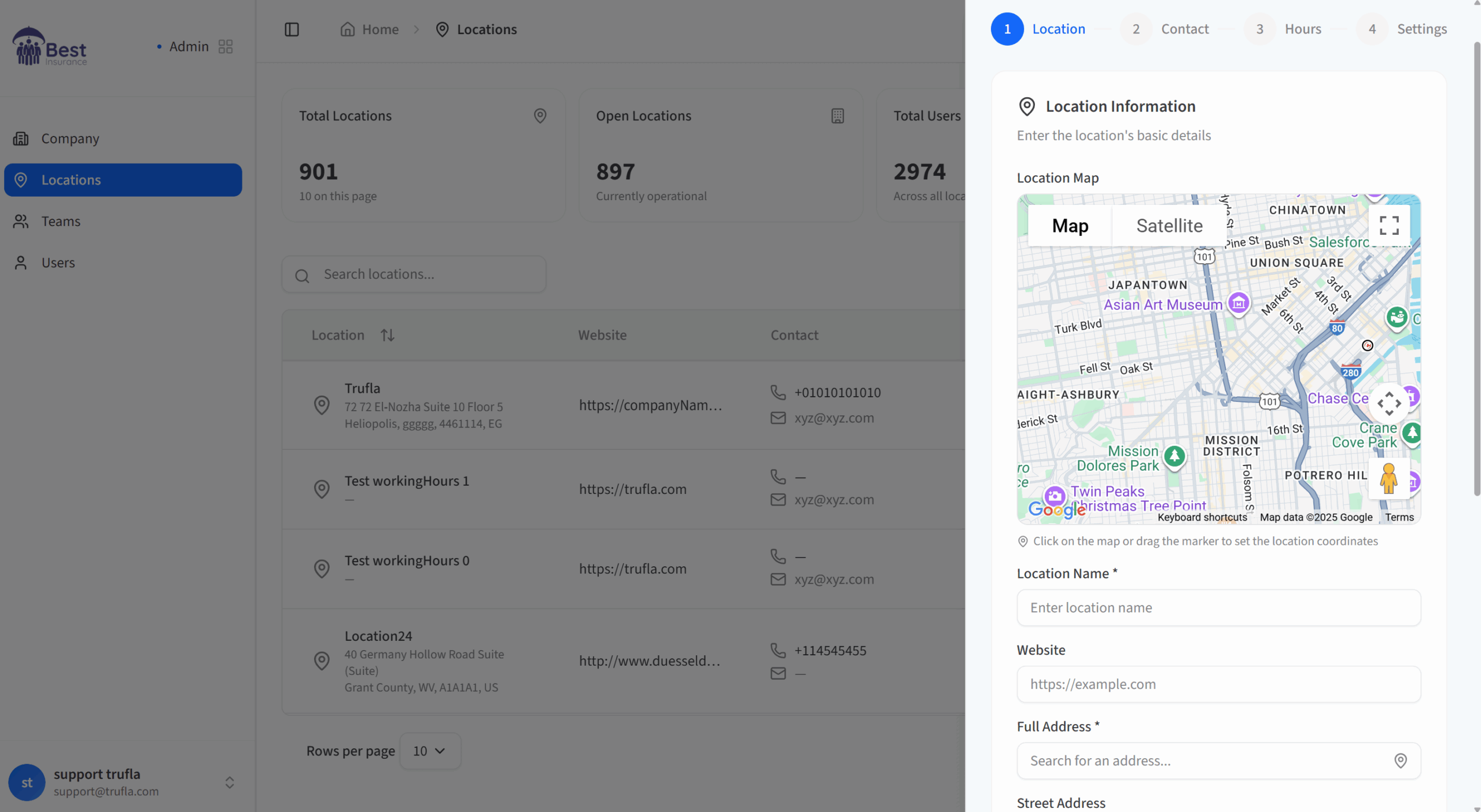1481x812 pixels.
Task: Open the map Terms link
Action: point(1399,517)
